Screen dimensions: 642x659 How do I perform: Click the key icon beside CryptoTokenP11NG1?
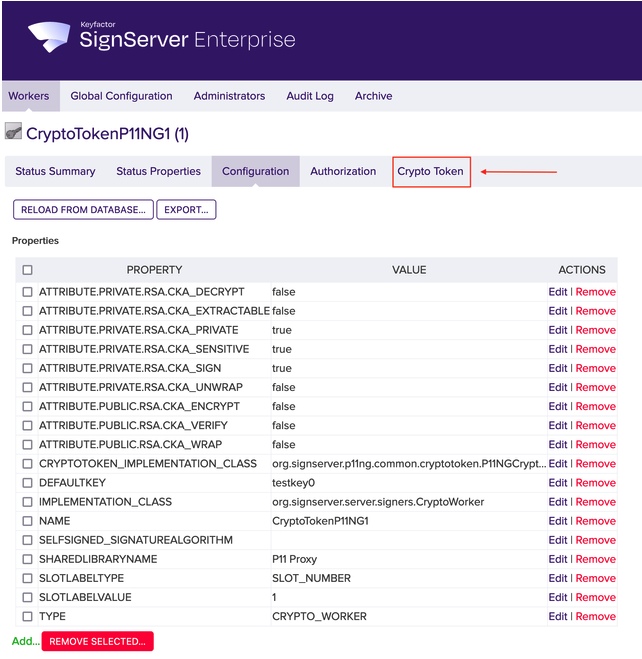click(13, 132)
